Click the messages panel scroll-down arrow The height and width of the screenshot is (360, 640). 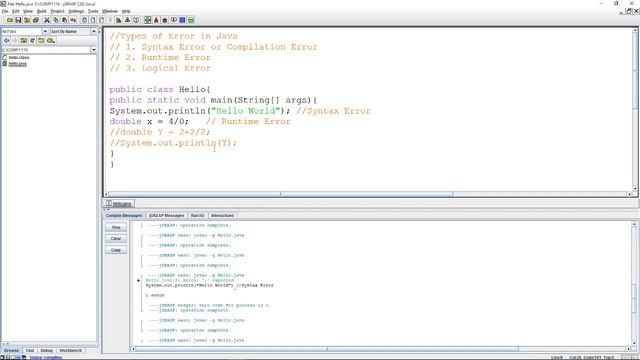click(x=634, y=343)
